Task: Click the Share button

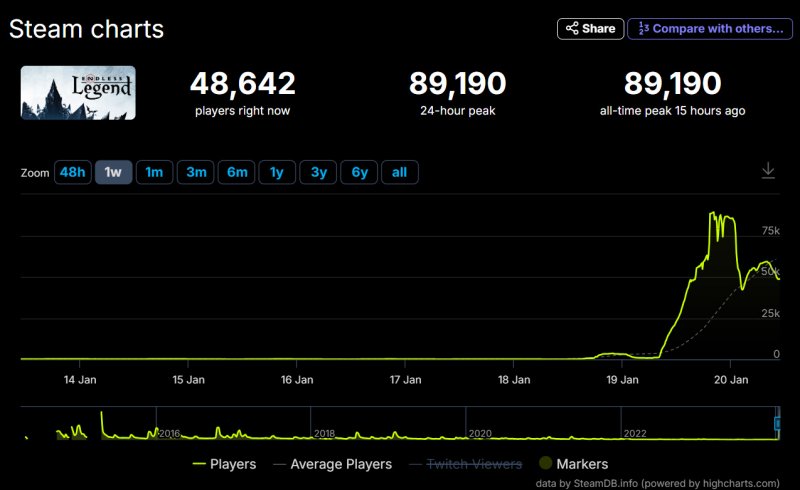Action: [590, 29]
